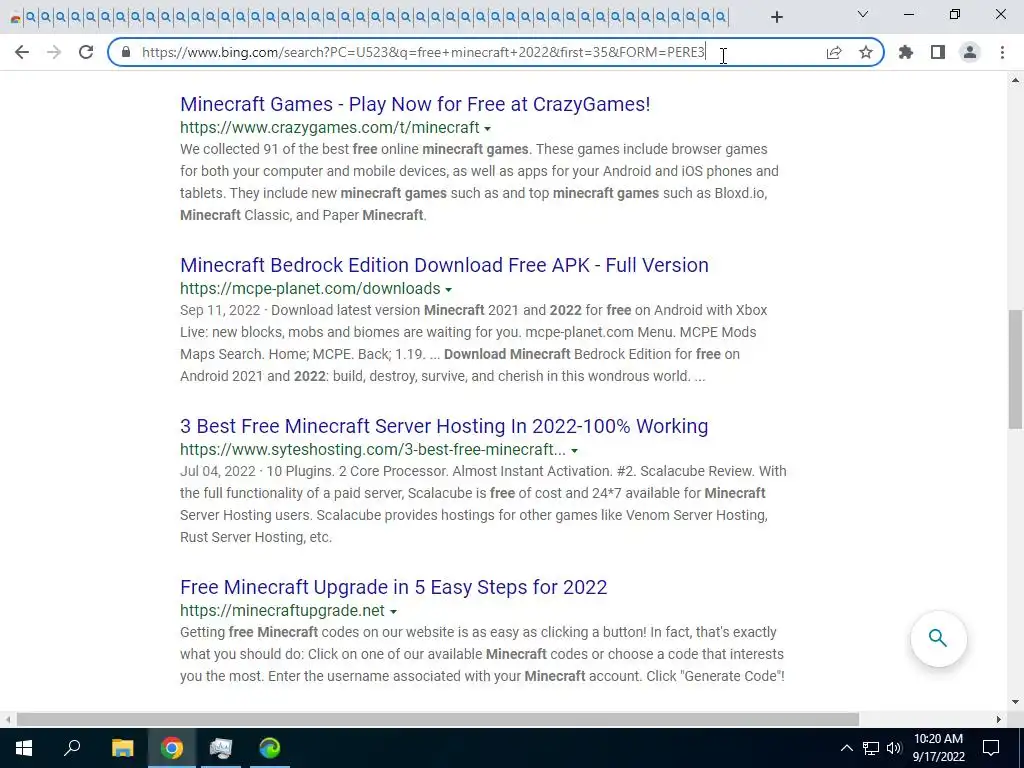The image size is (1024, 768).
Task: Click the minecraftupgrade.net green URL
Action: 282,611
